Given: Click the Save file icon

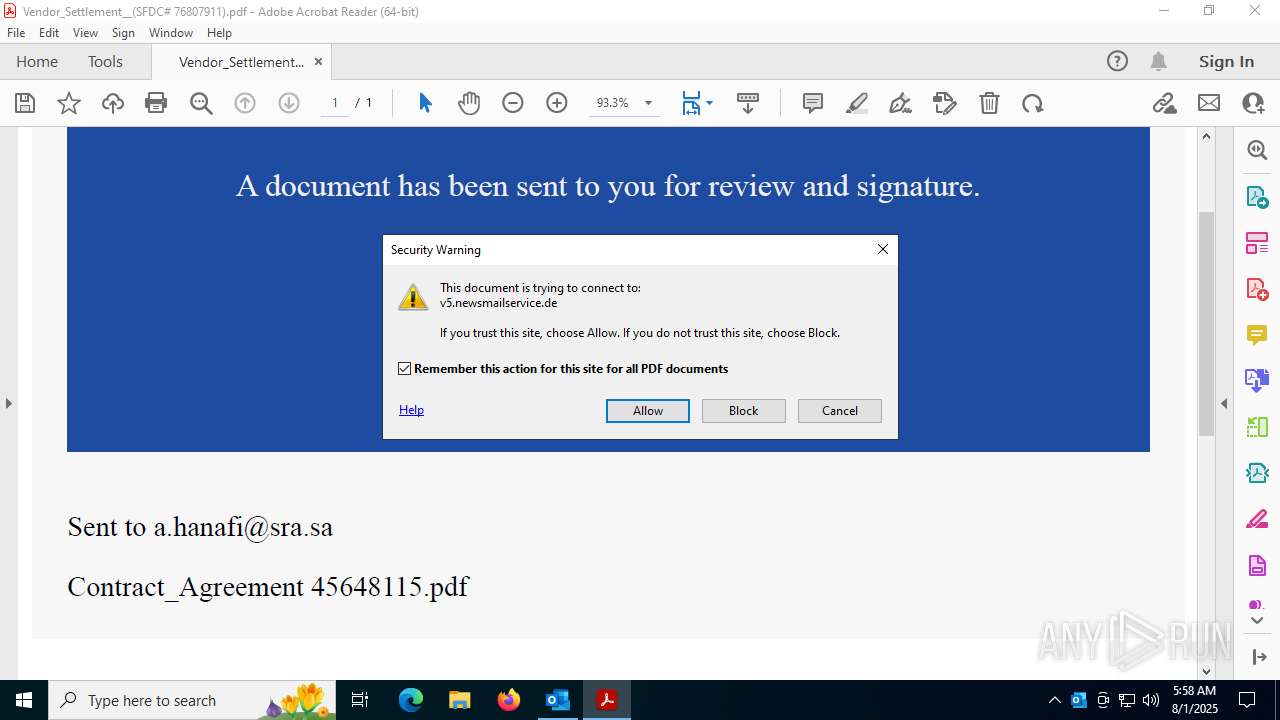Looking at the screenshot, I should pos(25,103).
